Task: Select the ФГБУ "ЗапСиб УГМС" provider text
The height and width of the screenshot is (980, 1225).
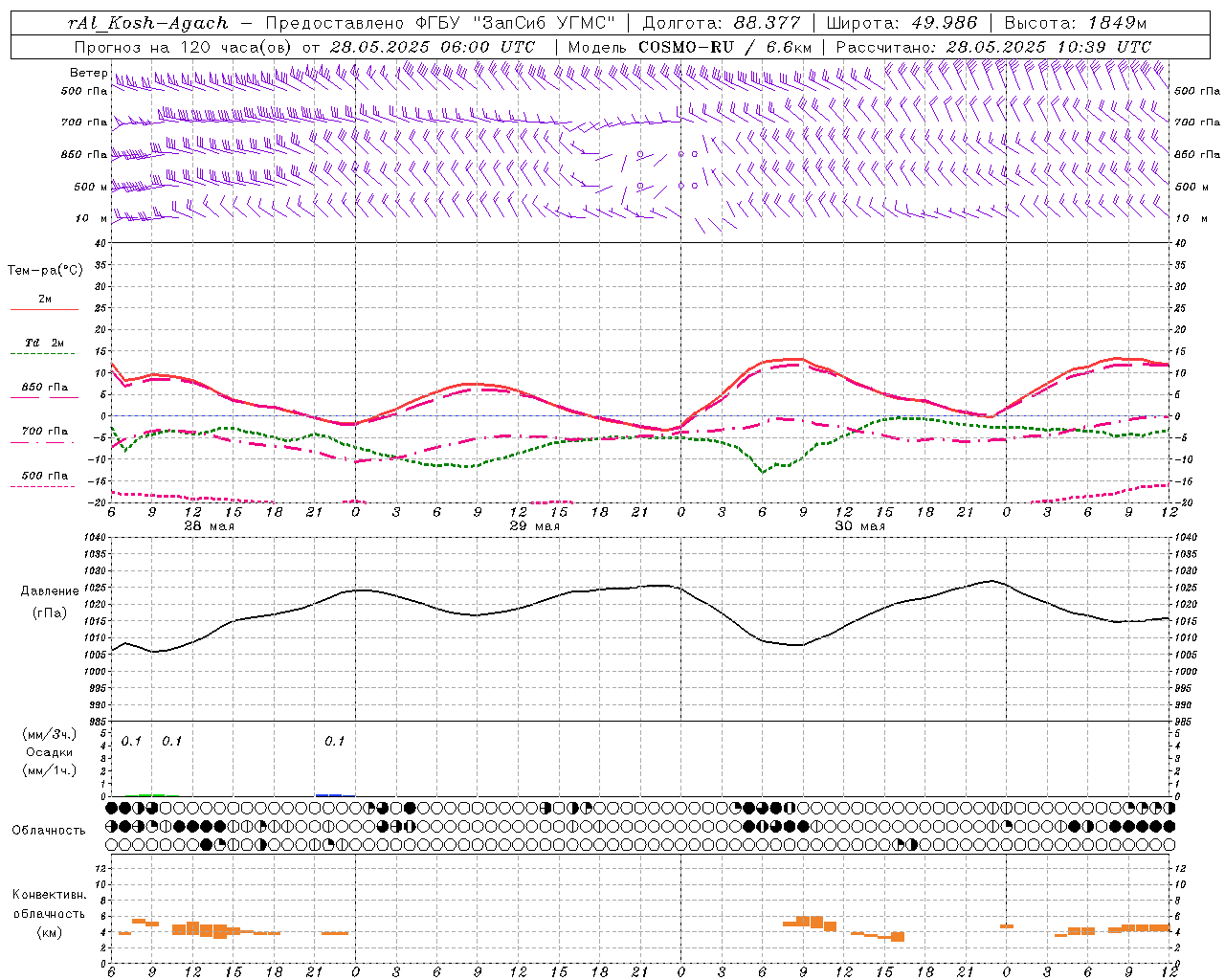Action: tap(516, 23)
